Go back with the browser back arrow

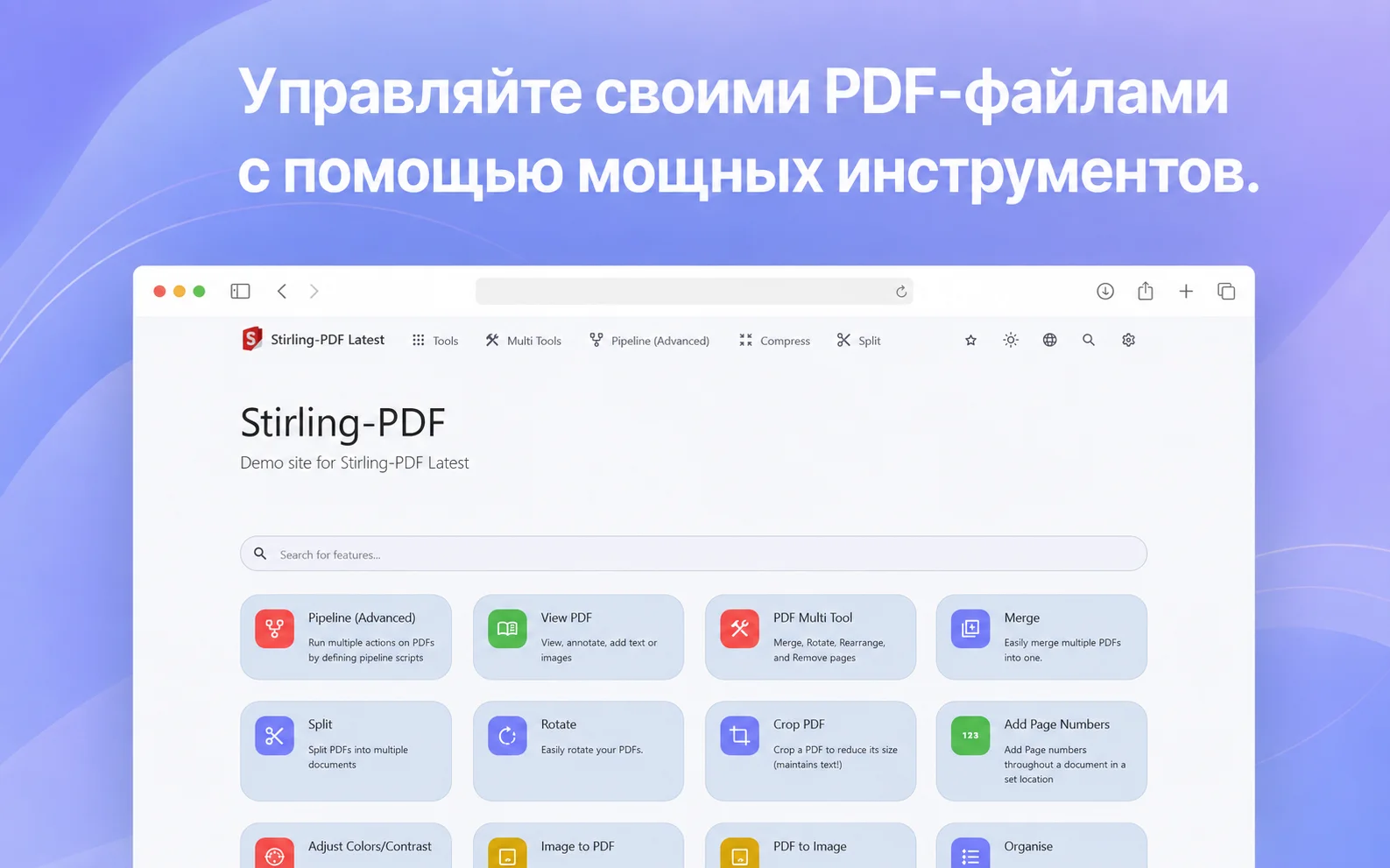coord(282,291)
